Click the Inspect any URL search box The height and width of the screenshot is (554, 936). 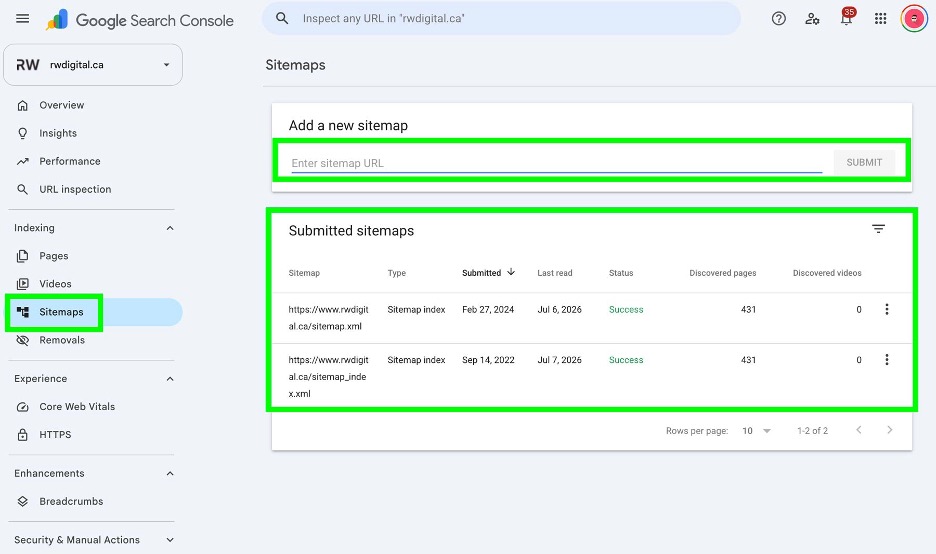tap(501, 19)
